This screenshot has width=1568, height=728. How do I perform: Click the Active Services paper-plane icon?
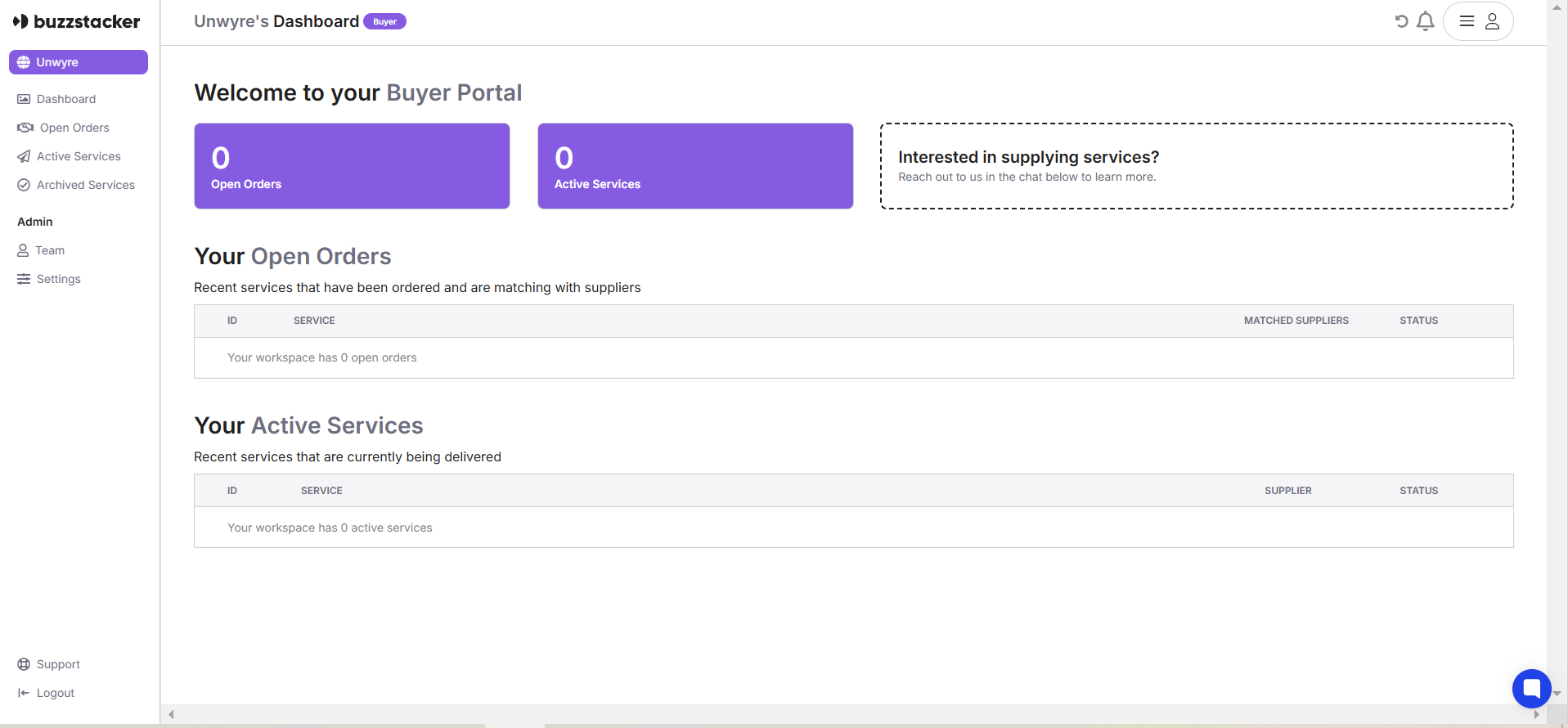pyautogui.click(x=24, y=156)
